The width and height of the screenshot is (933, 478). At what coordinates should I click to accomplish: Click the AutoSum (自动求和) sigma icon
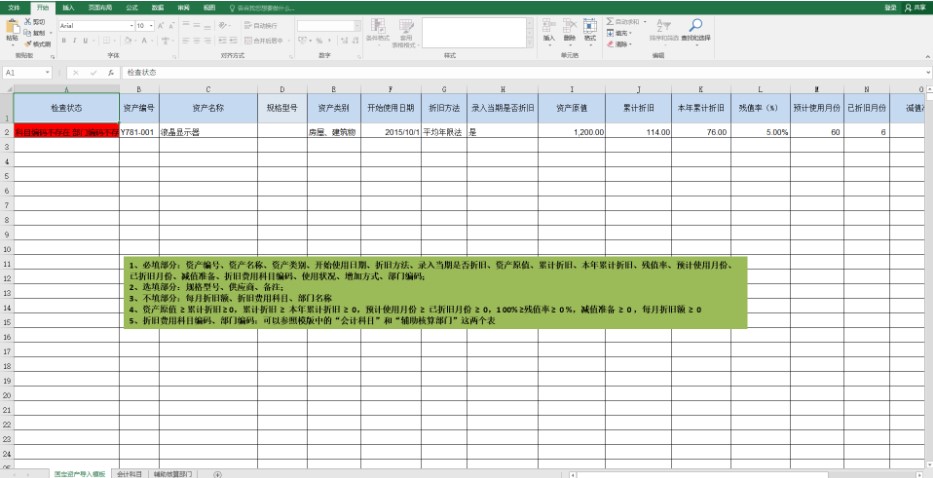point(610,21)
